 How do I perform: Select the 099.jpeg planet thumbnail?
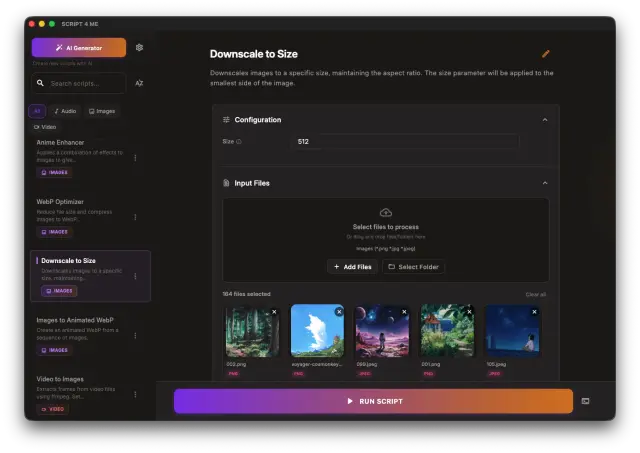pyautogui.click(x=382, y=331)
